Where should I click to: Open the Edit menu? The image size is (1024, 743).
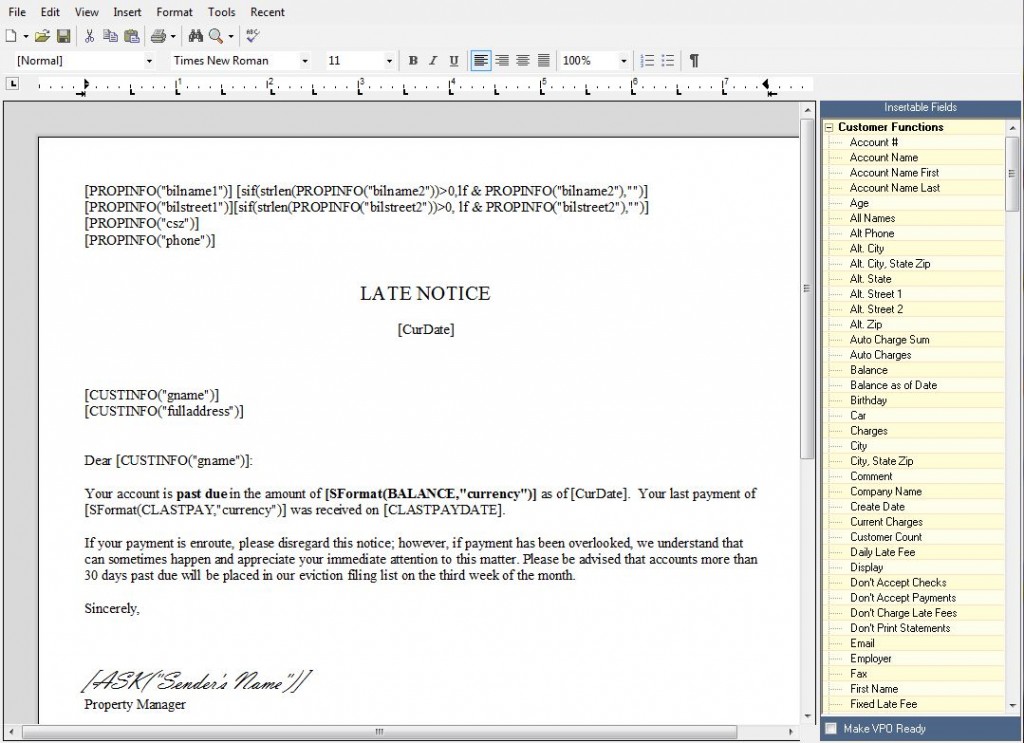(50, 12)
